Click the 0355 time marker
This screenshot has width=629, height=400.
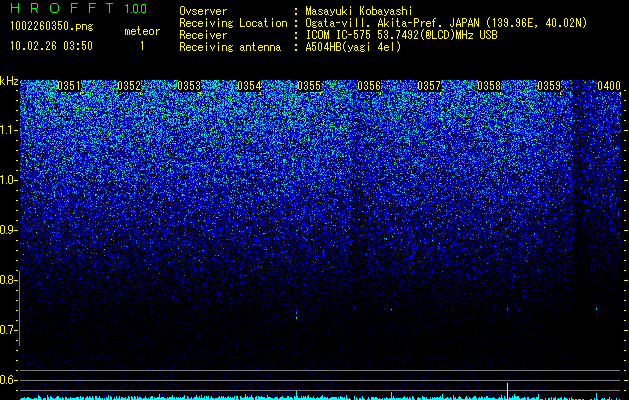click(x=309, y=86)
